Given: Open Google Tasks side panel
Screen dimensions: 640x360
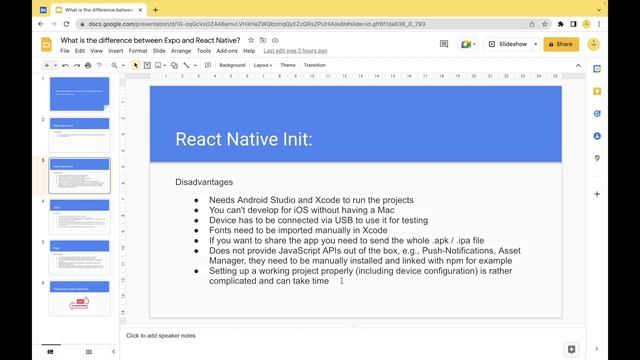Looking at the screenshot, I should pos(597,113).
